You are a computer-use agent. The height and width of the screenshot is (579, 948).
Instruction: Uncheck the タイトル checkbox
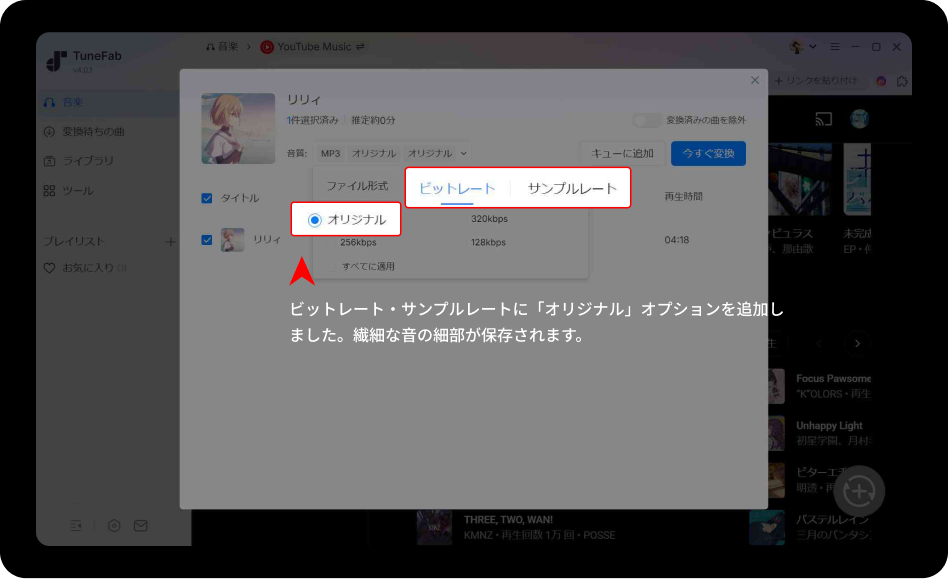tap(207, 198)
